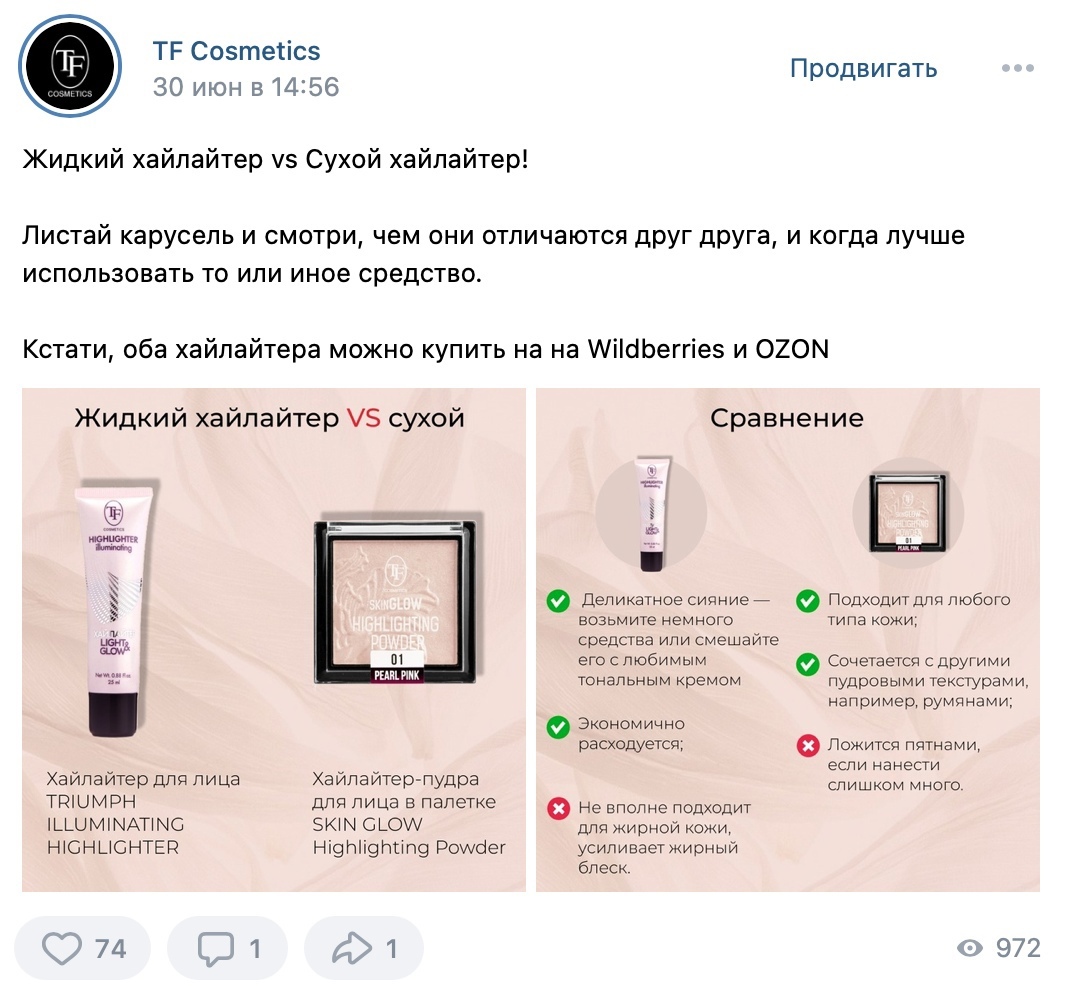Open the first carousel image Жидкий хайлайтер VS сухой

pyautogui.click(x=274, y=640)
